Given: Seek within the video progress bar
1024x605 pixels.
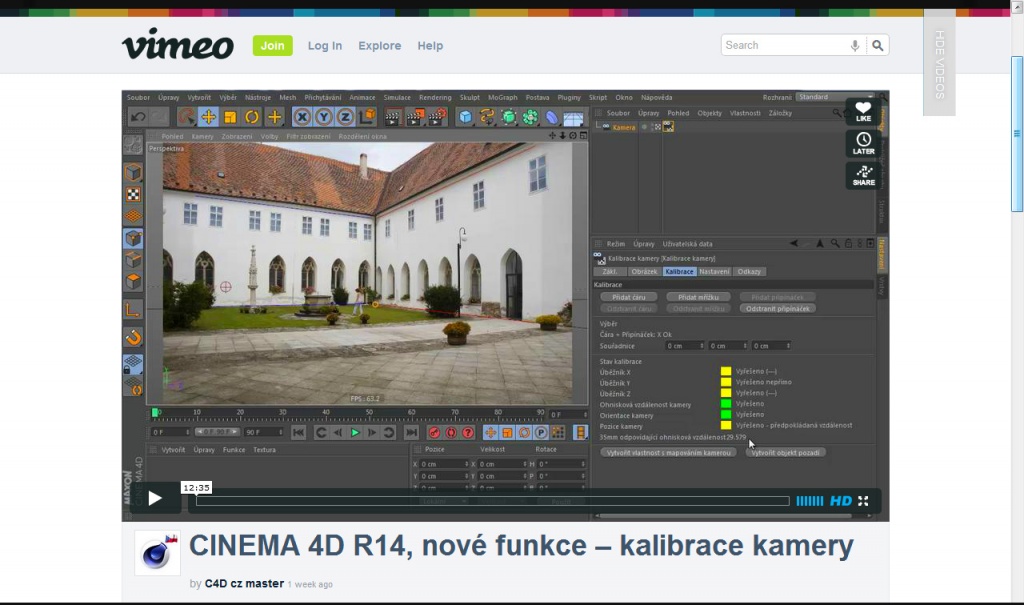Looking at the screenshot, I should (x=492, y=501).
